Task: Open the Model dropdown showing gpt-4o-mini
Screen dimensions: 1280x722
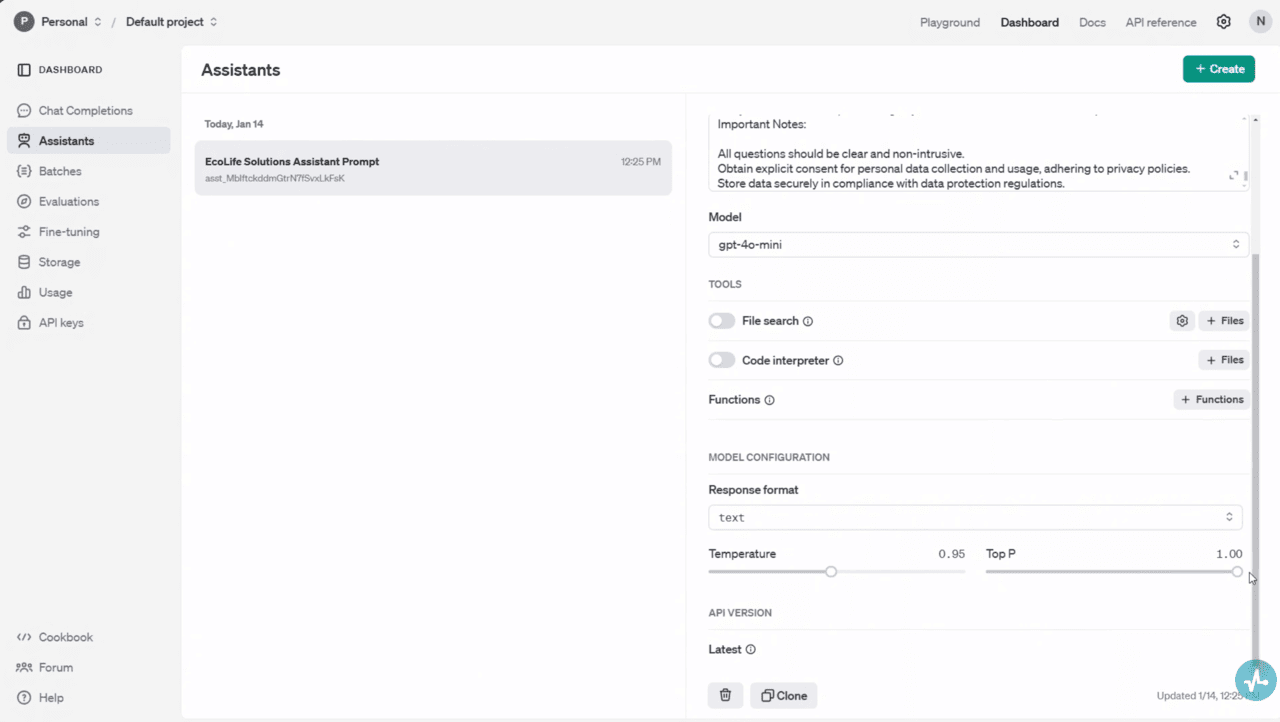Action: point(978,244)
